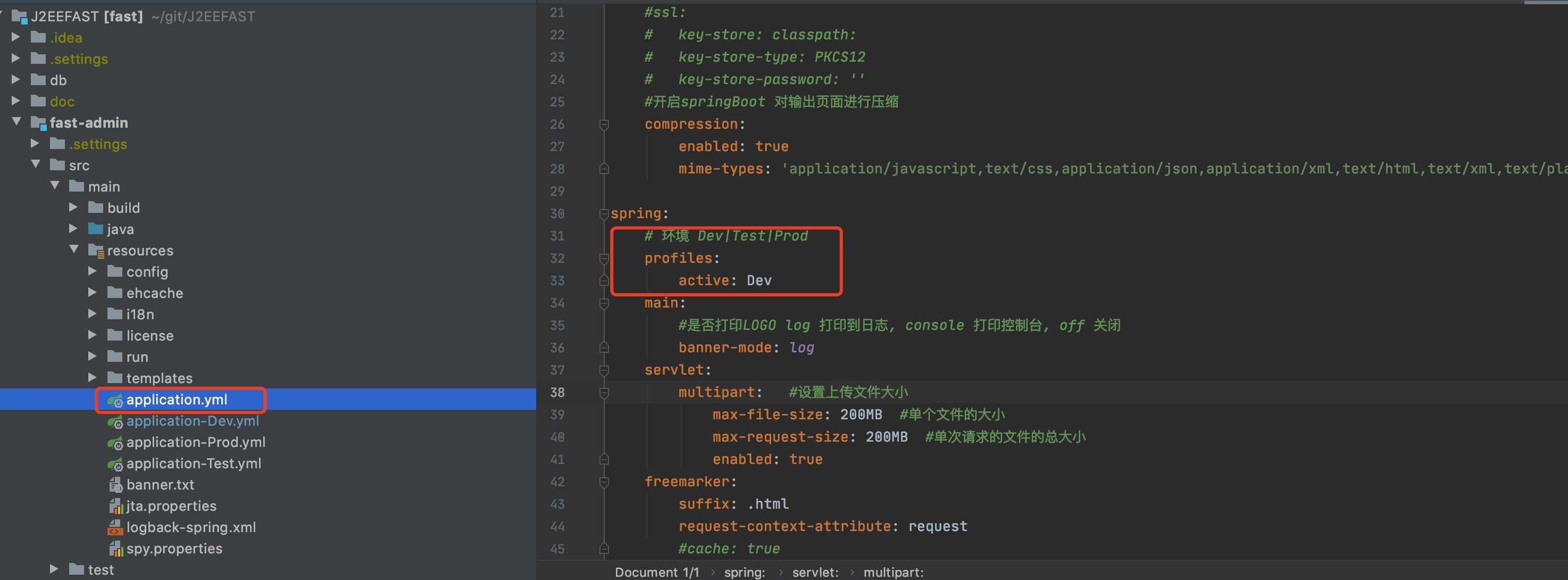Fold the spring block at line 30
The height and width of the screenshot is (580, 1568).
click(x=604, y=214)
